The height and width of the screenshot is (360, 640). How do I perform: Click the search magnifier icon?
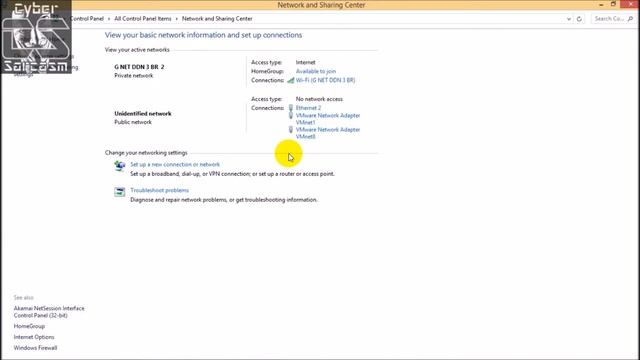(x=630, y=19)
